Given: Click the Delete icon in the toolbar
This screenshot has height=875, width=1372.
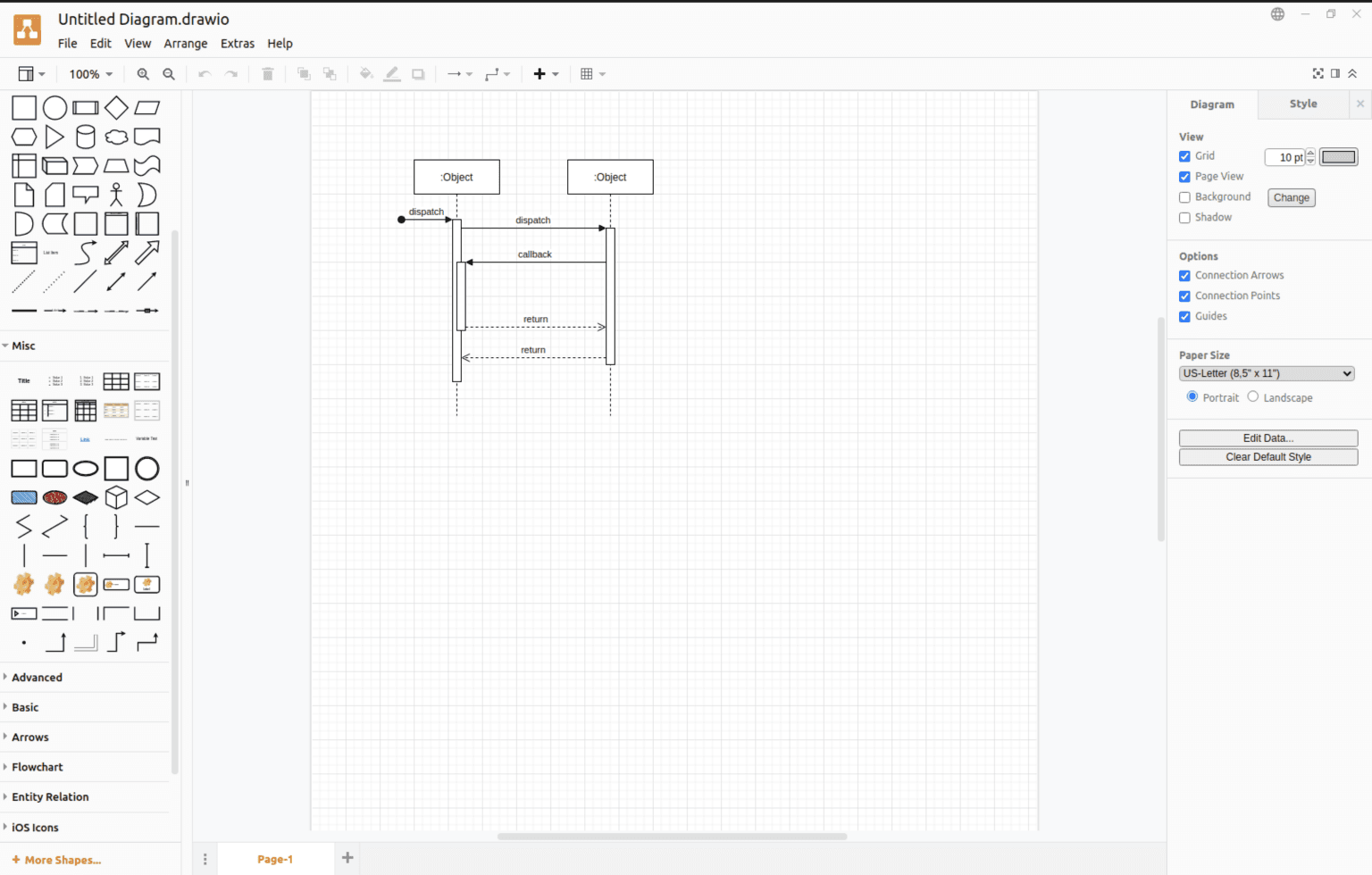Looking at the screenshot, I should pyautogui.click(x=267, y=73).
